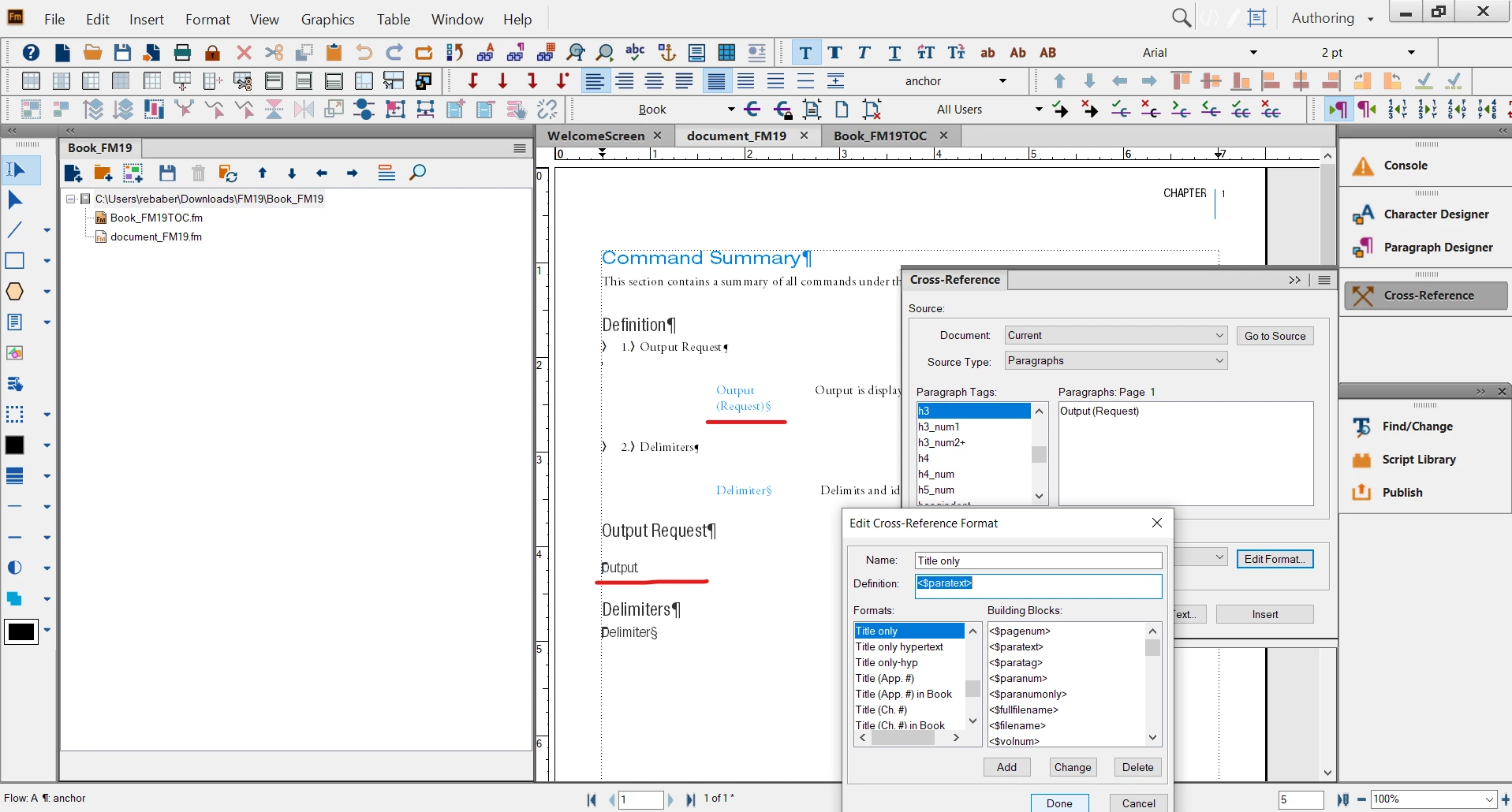
Task: Toggle left paragraph alignment
Action: (x=595, y=81)
